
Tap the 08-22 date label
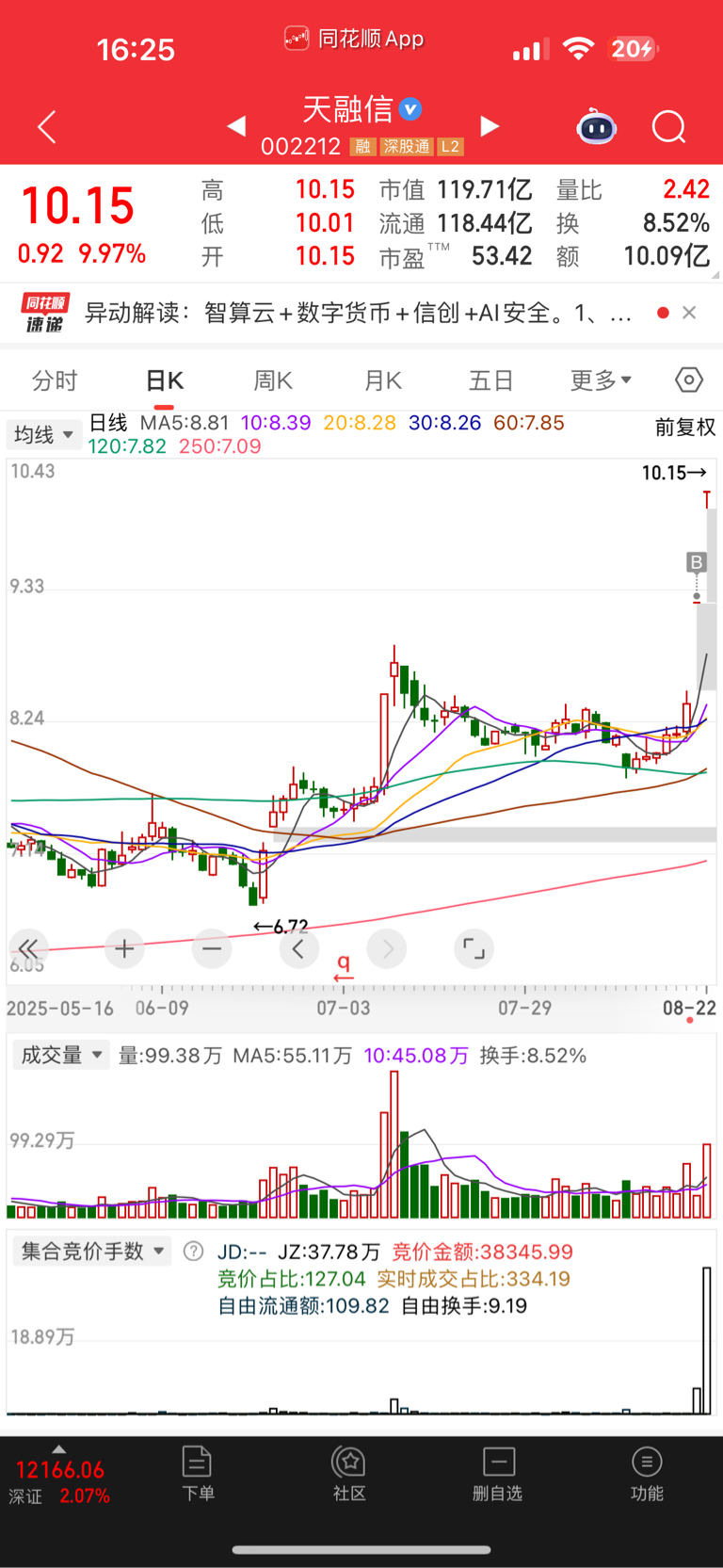click(689, 1008)
